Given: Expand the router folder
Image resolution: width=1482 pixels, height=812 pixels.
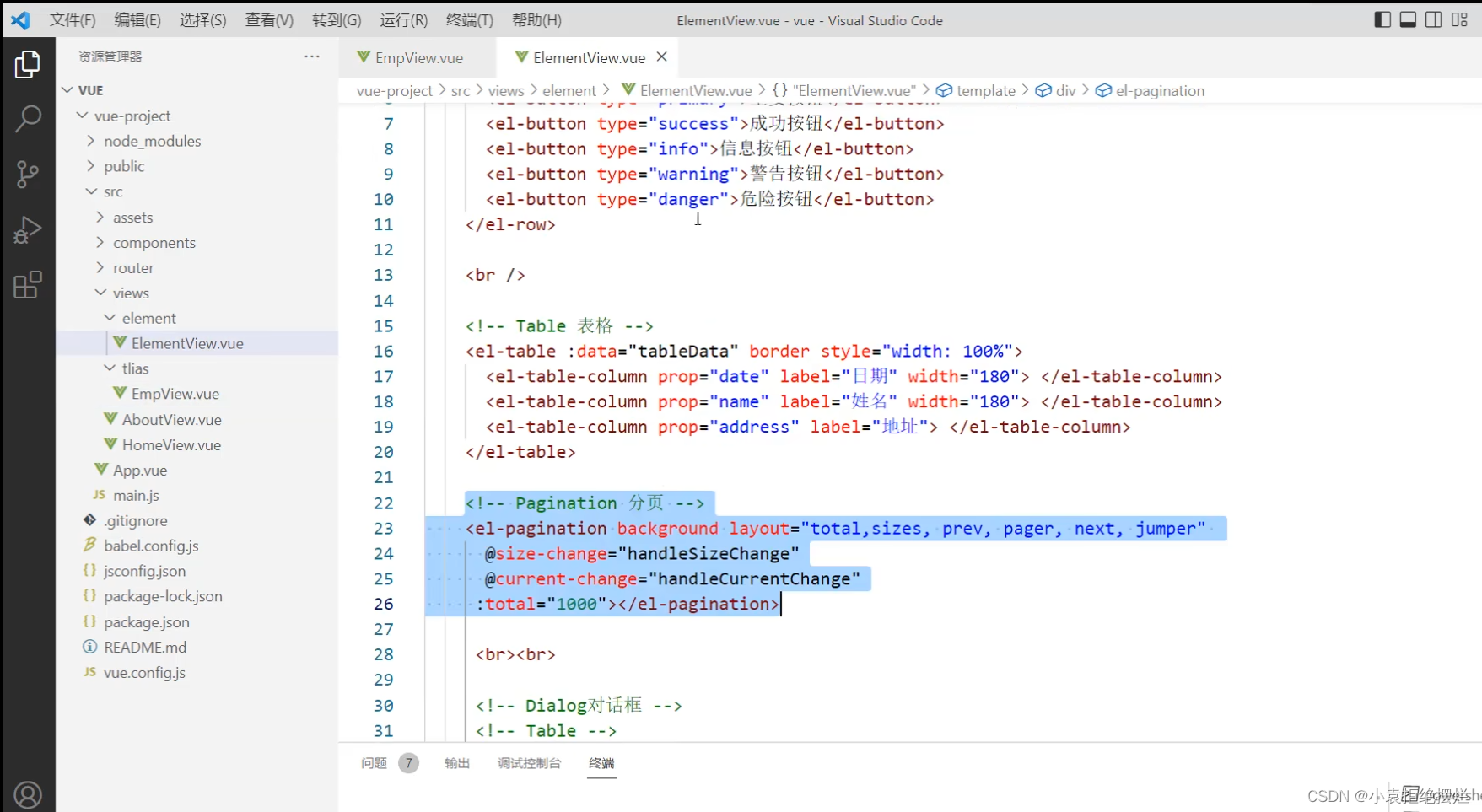Looking at the screenshot, I should [x=197, y=267].
